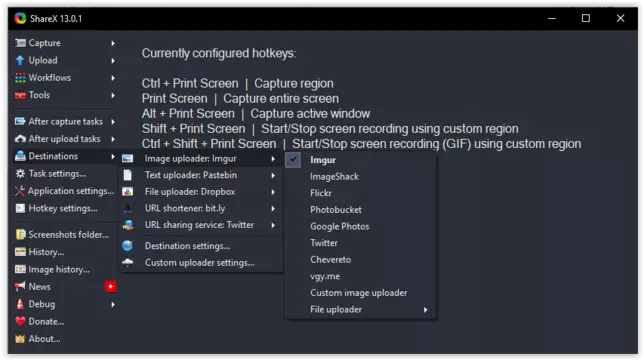
Task: Click the blue Upload arrow icon
Action: tap(20, 60)
